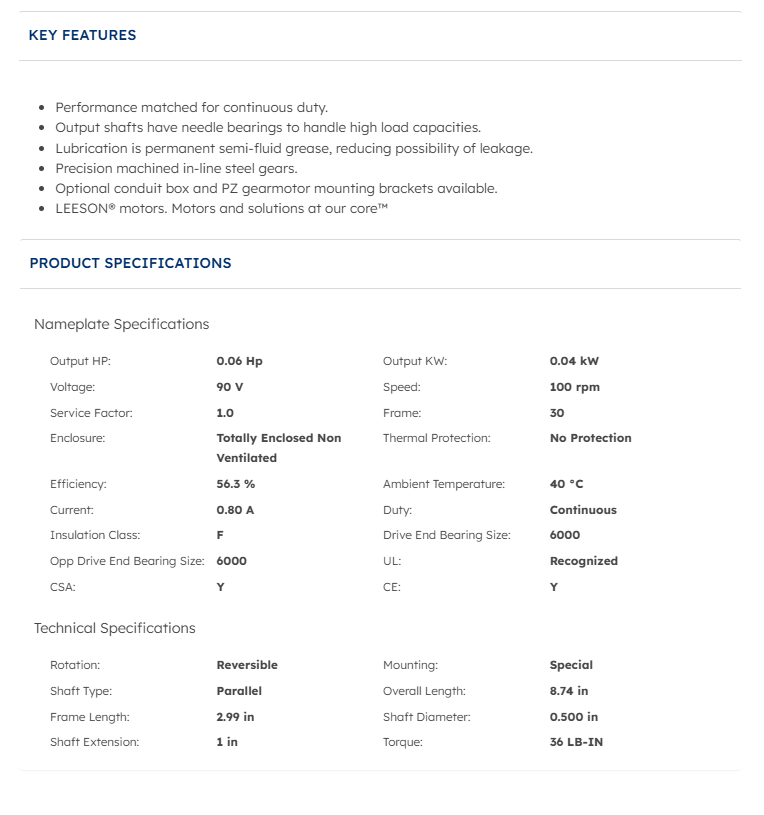Click the Technical Specifications subheading
Viewport: 764px width, 815px height.
(x=115, y=628)
